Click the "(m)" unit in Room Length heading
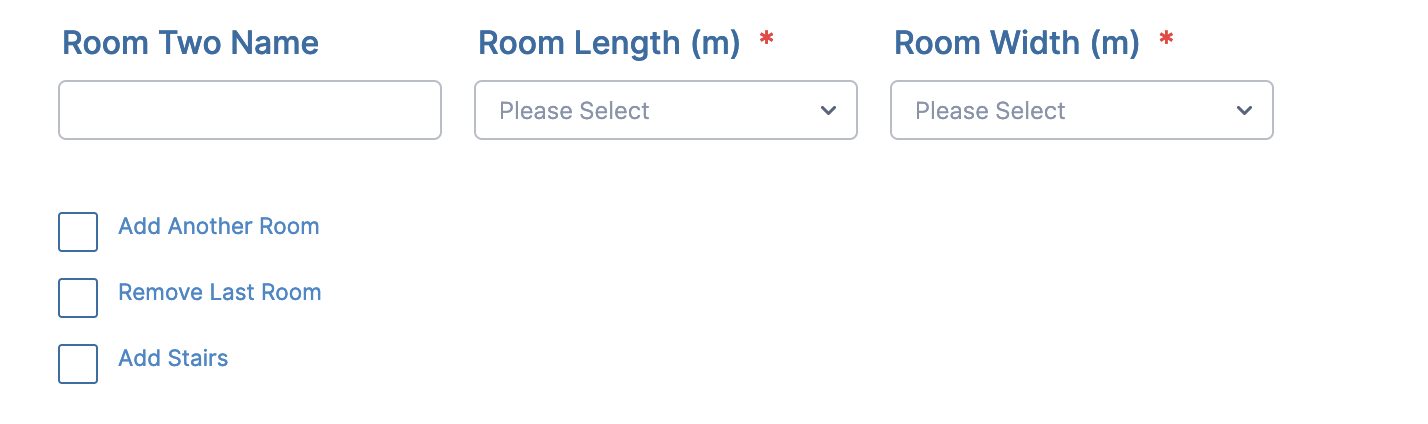1428x424 pixels. [x=714, y=43]
